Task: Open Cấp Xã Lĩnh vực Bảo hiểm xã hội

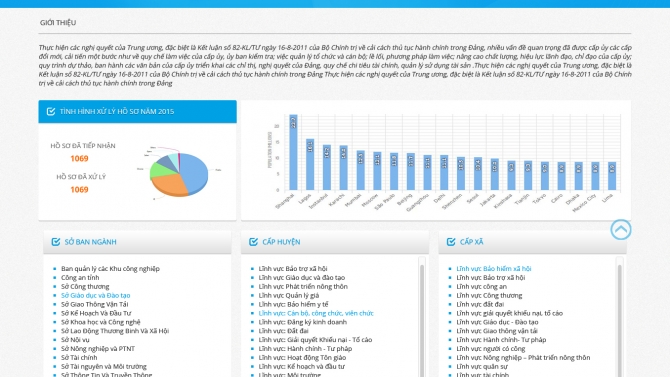Action: pos(494,269)
